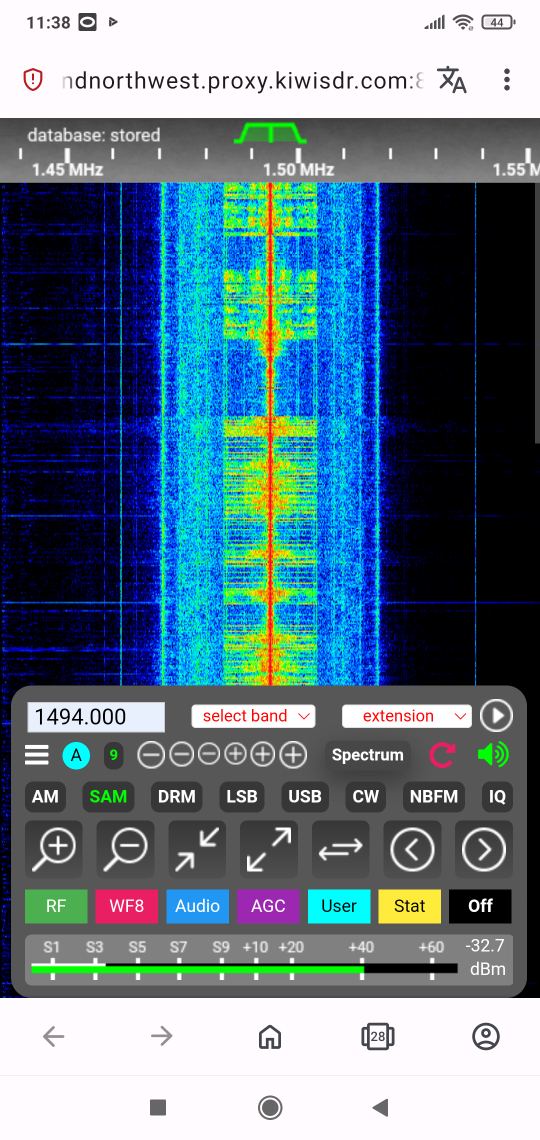Image resolution: width=540 pixels, height=1140 pixels.
Task: Click the zoom out magnifier icon
Action: tap(125, 849)
